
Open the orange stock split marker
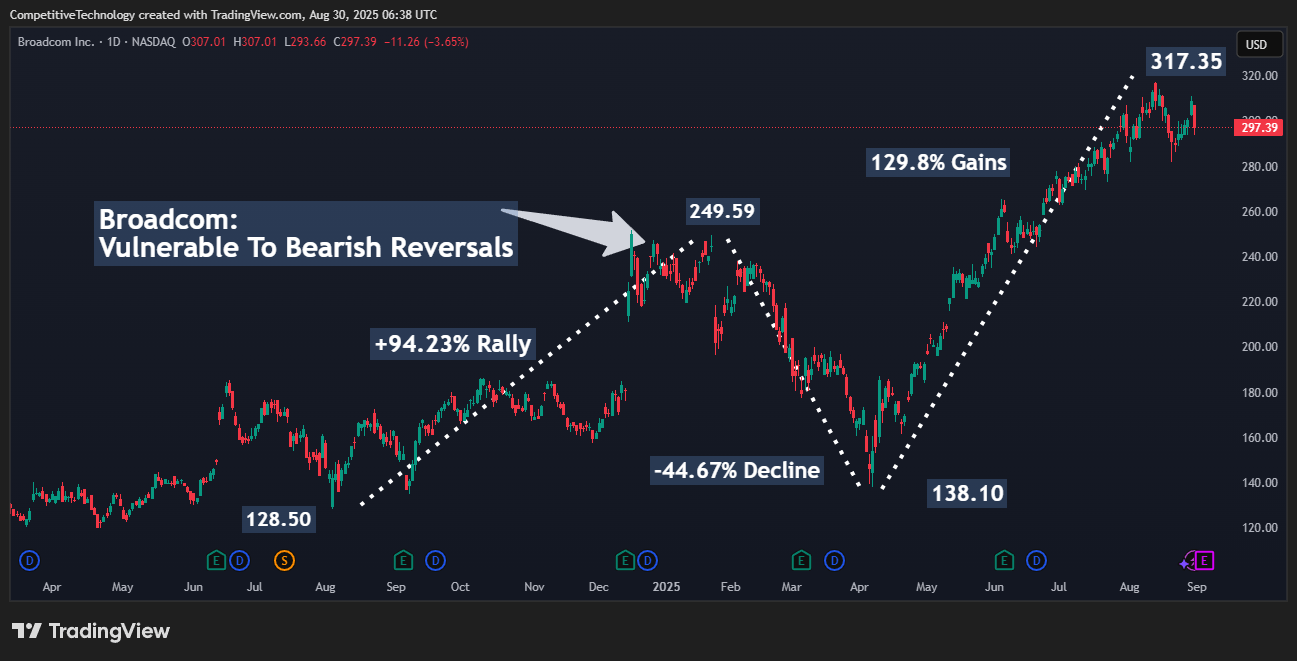[x=284, y=560]
